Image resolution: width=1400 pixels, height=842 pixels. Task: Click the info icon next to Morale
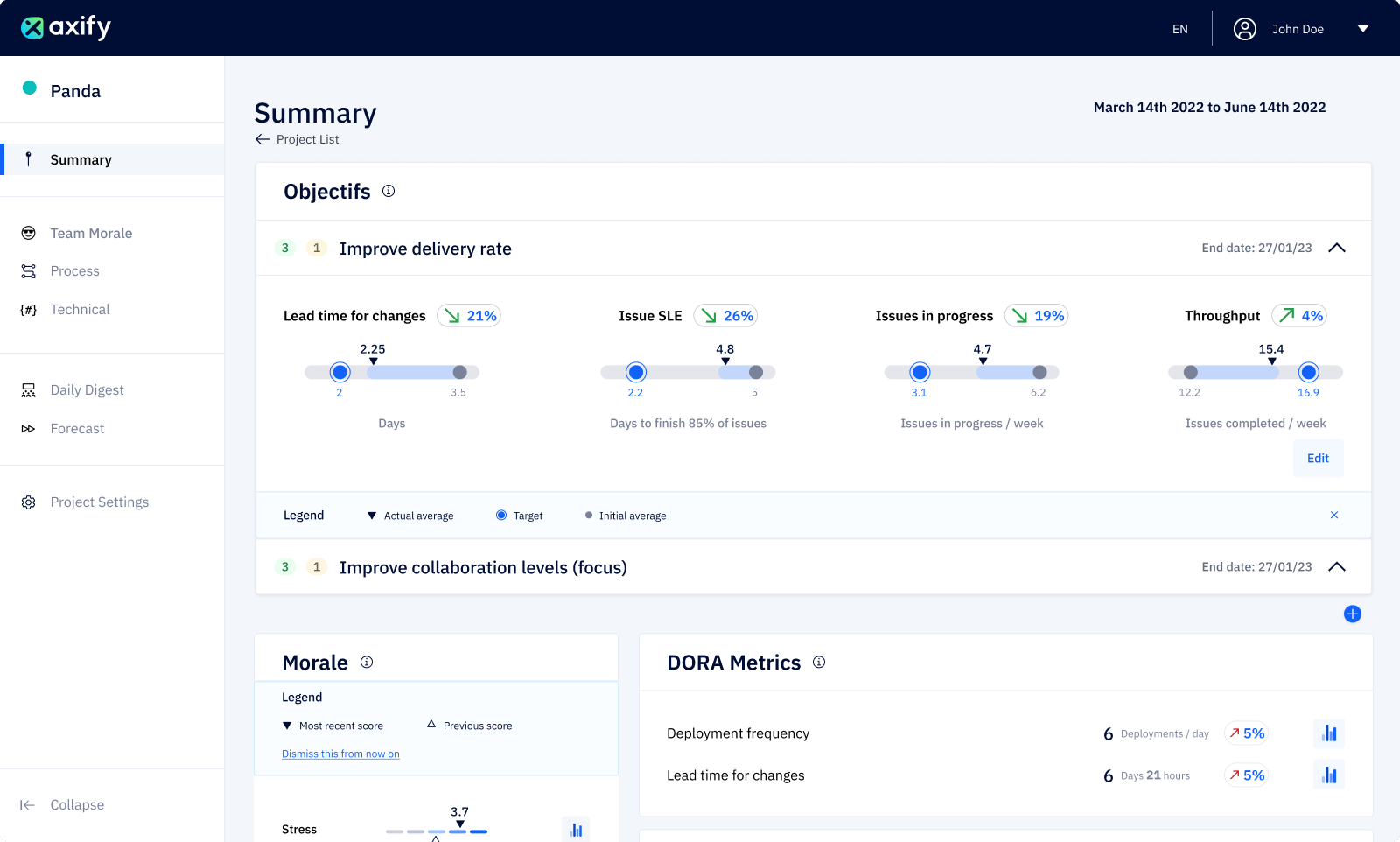click(367, 663)
